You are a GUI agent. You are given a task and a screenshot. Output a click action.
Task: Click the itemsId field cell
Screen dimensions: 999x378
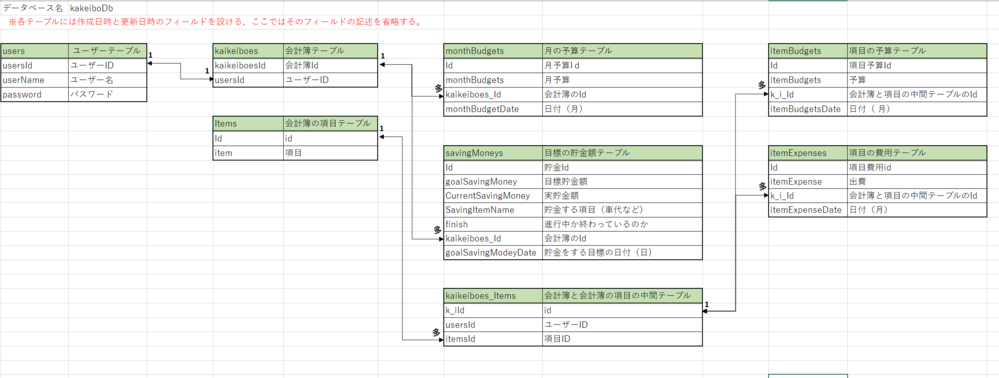[492, 339]
